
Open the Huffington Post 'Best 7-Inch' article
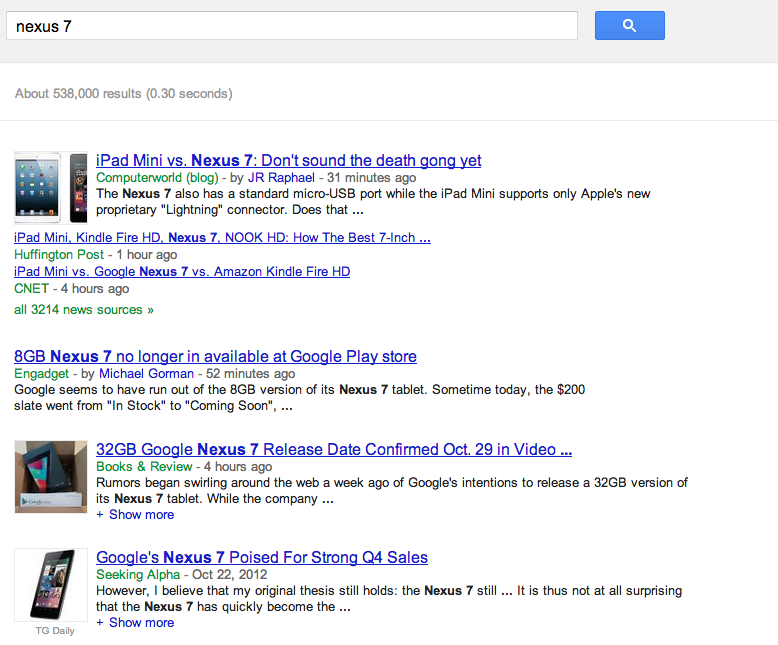[222, 238]
